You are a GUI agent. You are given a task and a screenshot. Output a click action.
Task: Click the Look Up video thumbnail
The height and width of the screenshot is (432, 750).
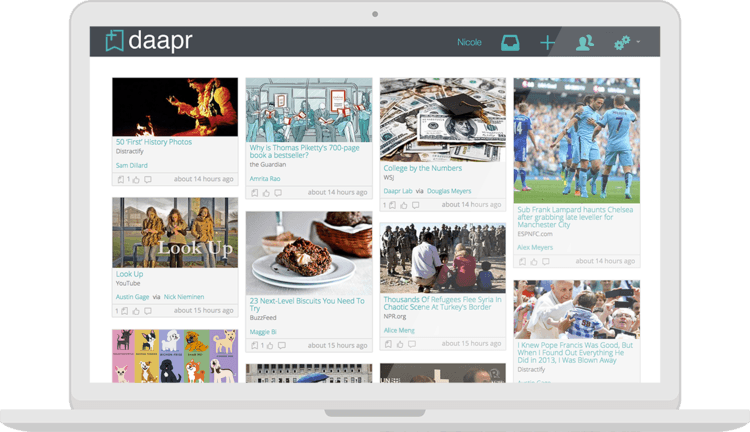pyautogui.click(x=175, y=233)
